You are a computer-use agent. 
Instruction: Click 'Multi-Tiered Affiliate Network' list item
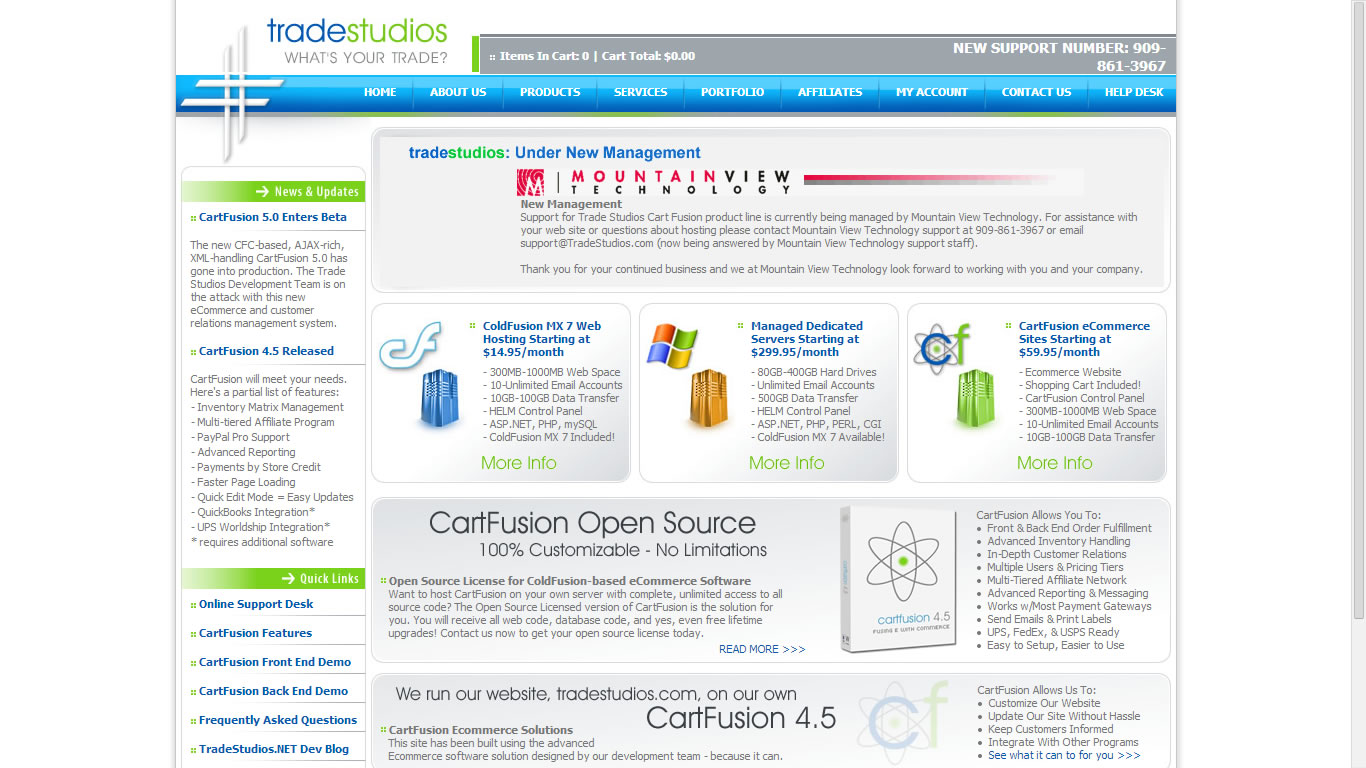pos(1057,580)
